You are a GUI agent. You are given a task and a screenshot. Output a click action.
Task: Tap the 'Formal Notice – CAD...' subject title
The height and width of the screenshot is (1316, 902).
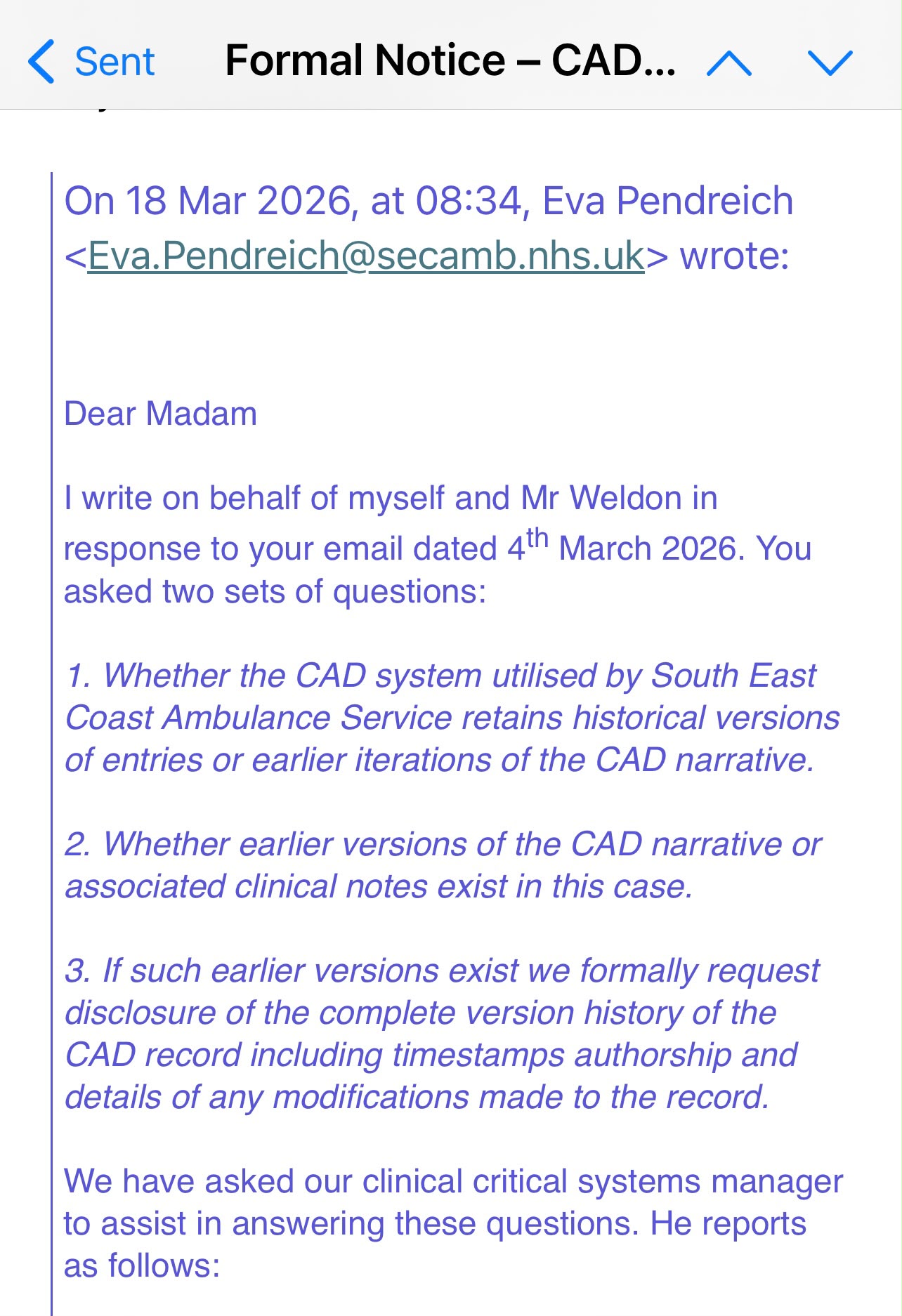450,60
